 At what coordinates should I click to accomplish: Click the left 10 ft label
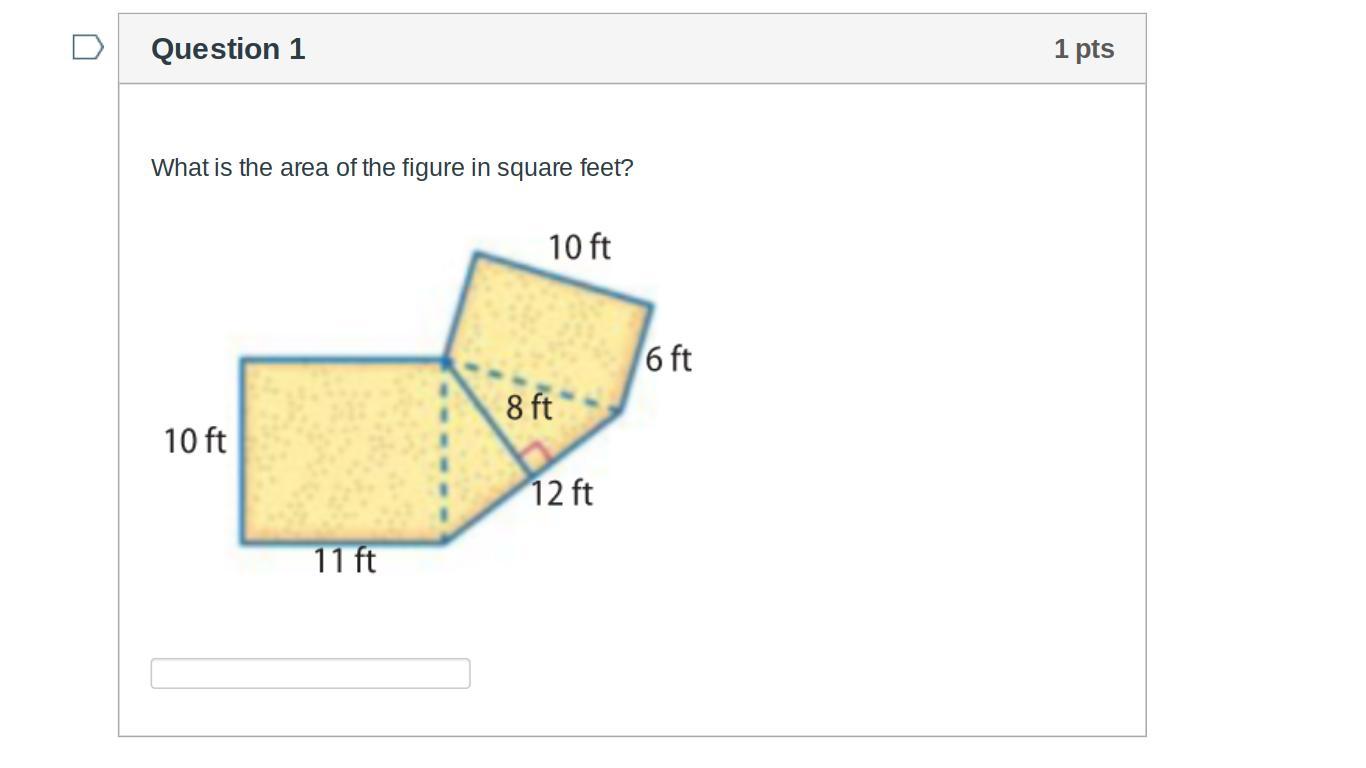tap(195, 441)
